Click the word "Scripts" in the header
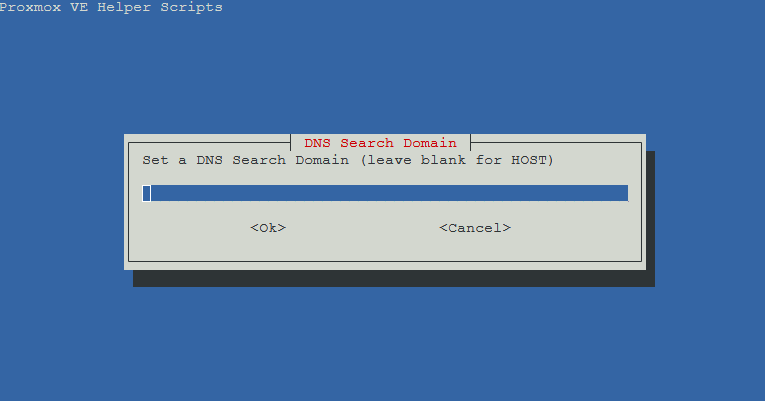765x401 pixels. pyautogui.click(x=191, y=8)
